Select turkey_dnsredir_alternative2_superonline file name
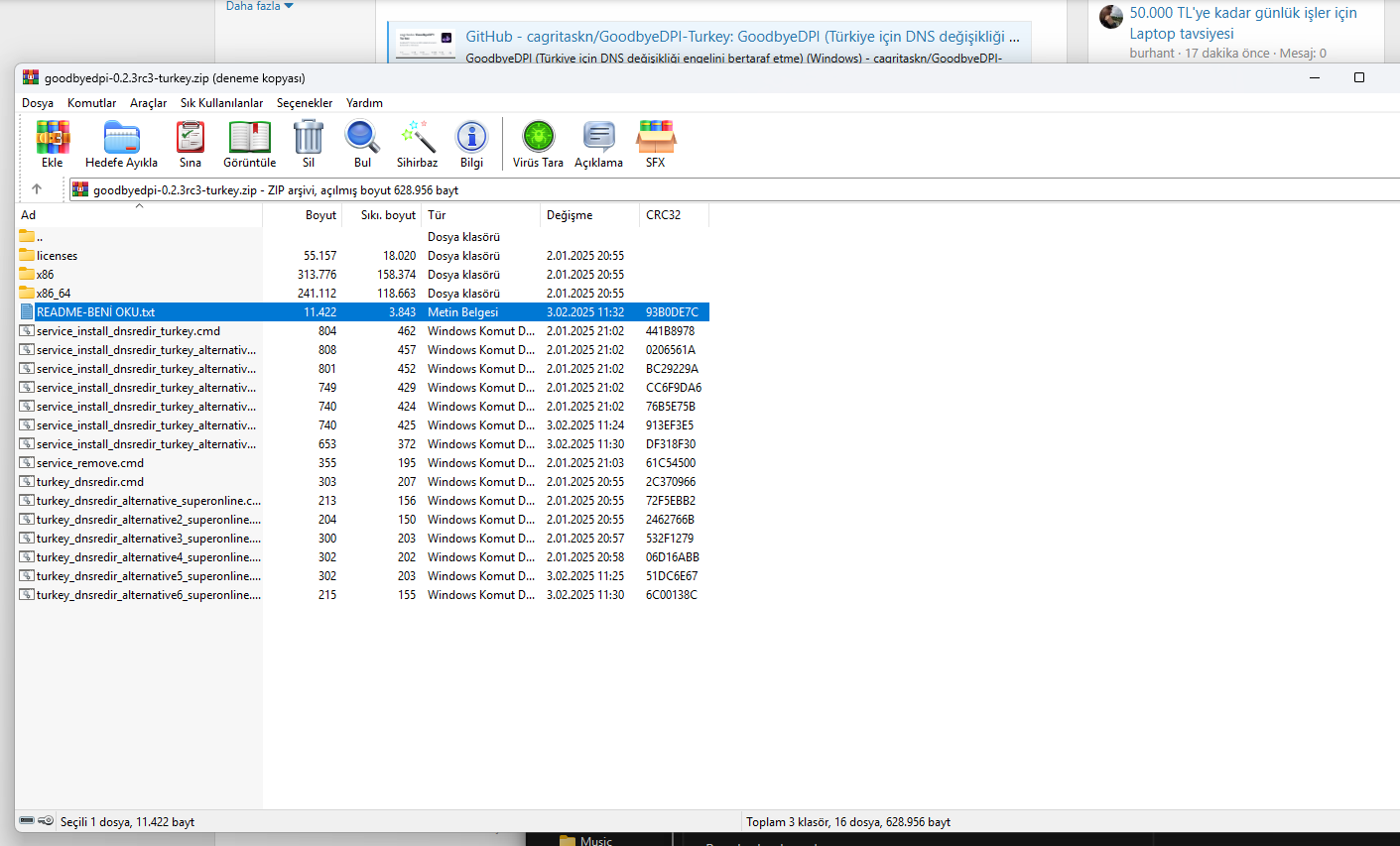 coord(149,520)
